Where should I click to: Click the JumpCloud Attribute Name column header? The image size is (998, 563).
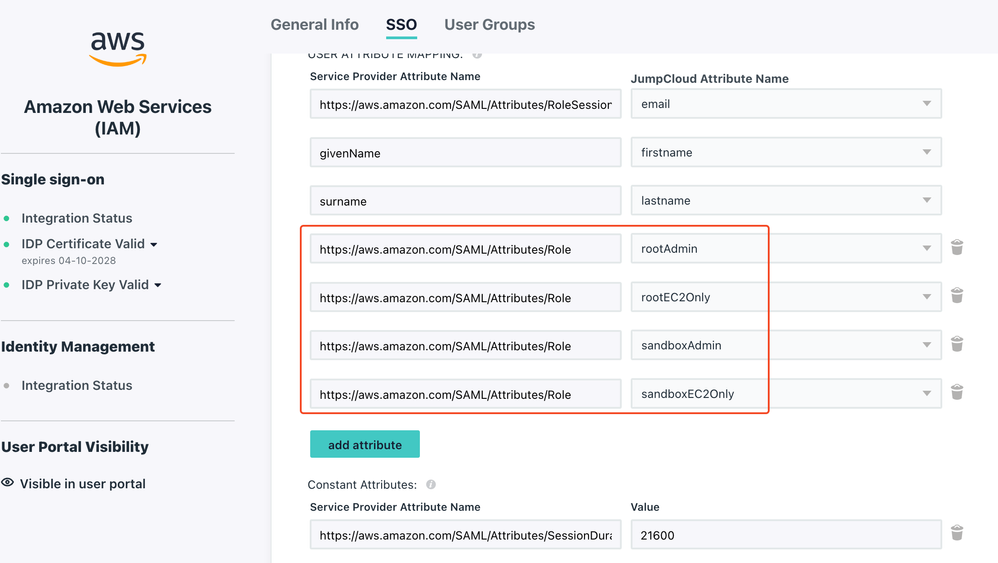tap(710, 79)
